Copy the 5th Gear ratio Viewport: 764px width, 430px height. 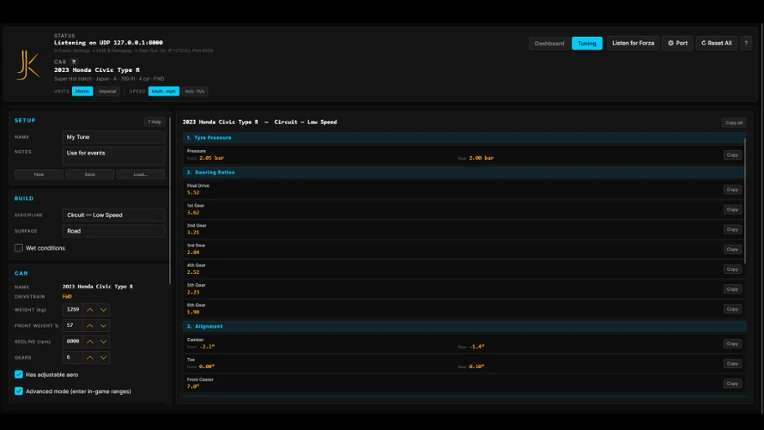coord(732,289)
